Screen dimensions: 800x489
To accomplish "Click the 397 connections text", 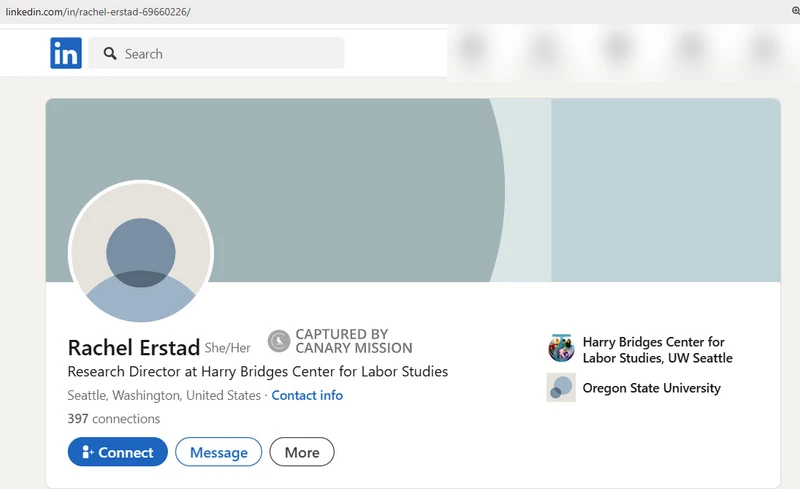I will click(114, 419).
